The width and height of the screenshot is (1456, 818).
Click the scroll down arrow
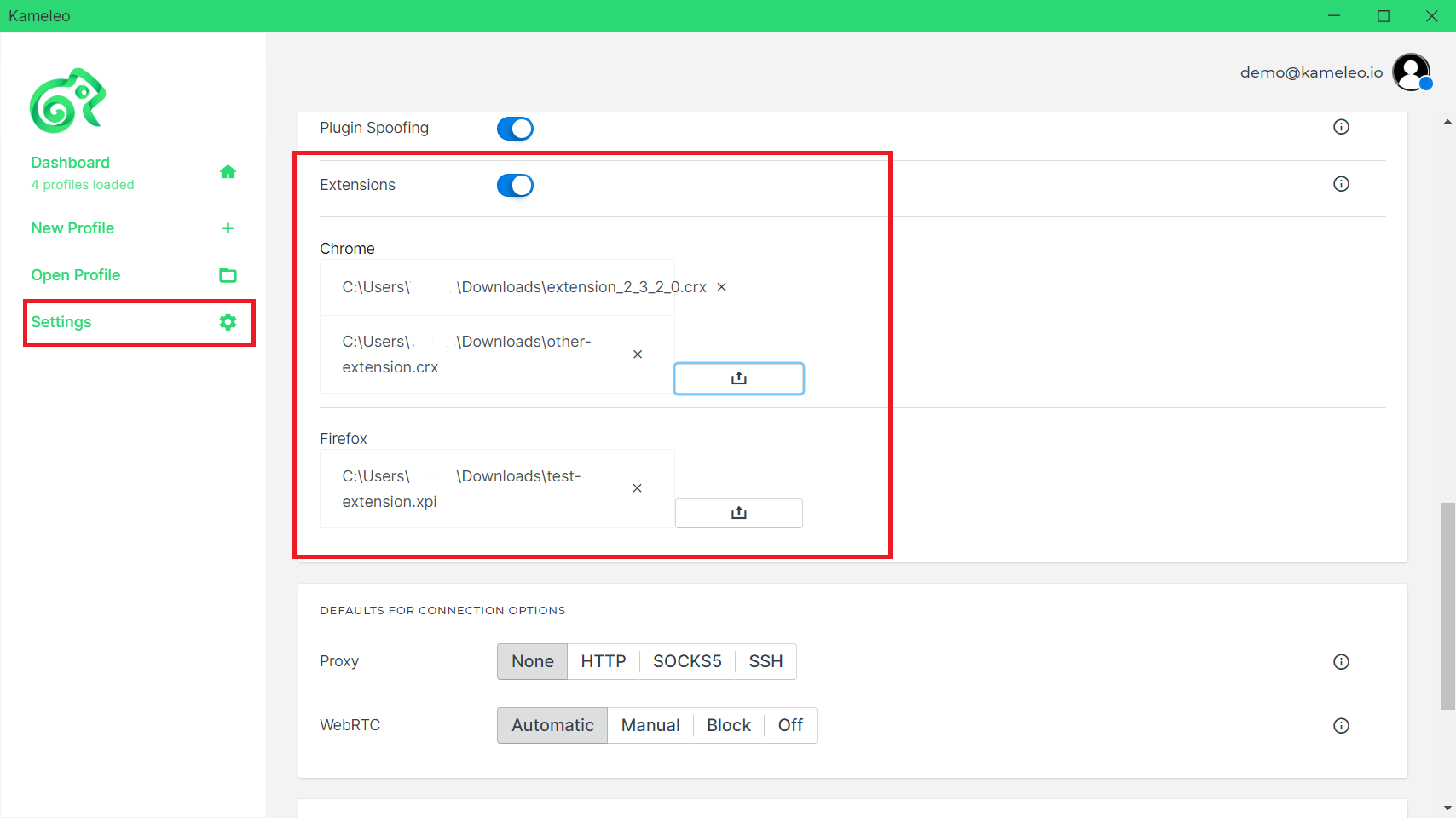pyautogui.click(x=1447, y=809)
